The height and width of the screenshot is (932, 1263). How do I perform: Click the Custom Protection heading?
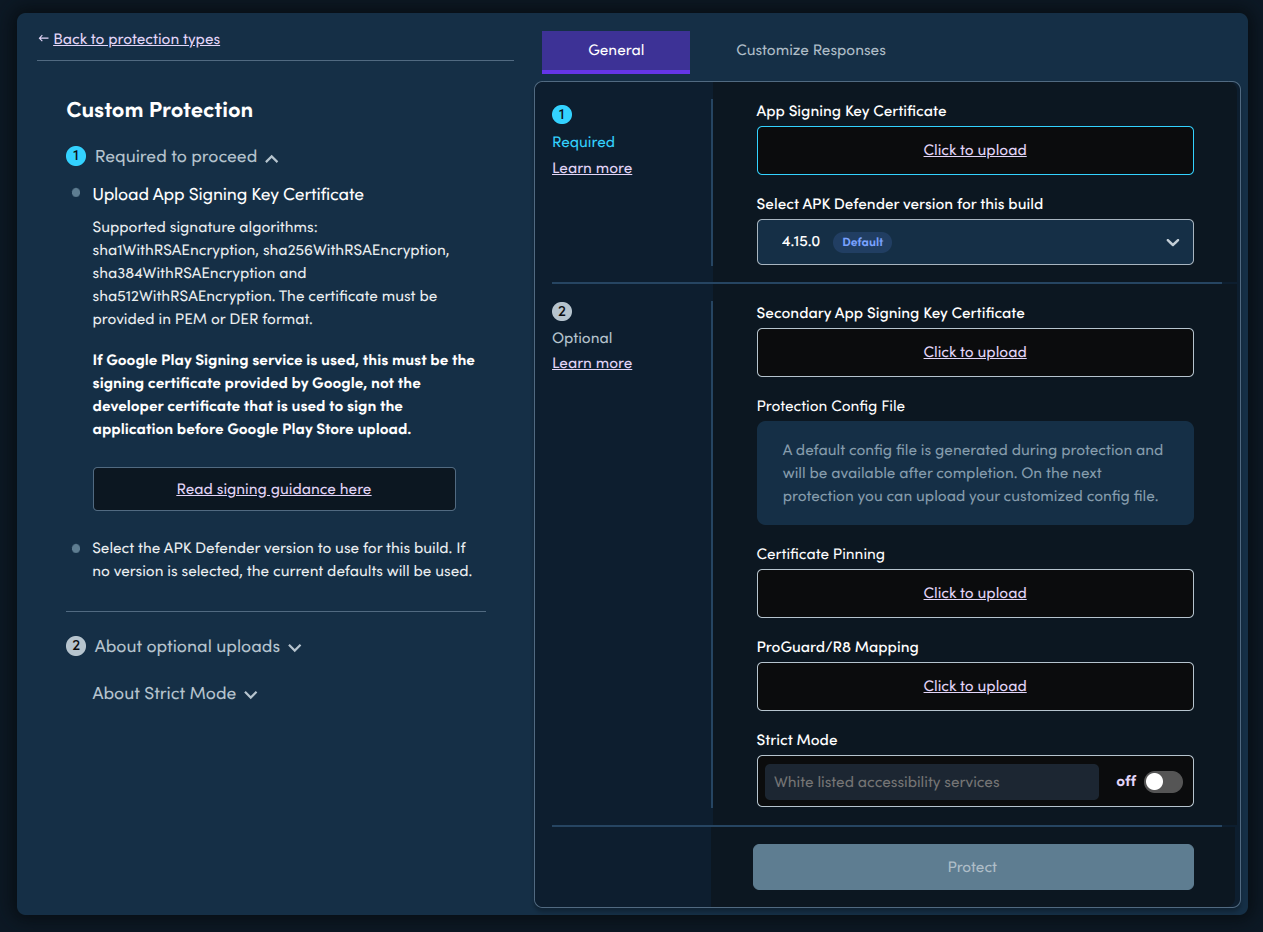[x=160, y=110]
